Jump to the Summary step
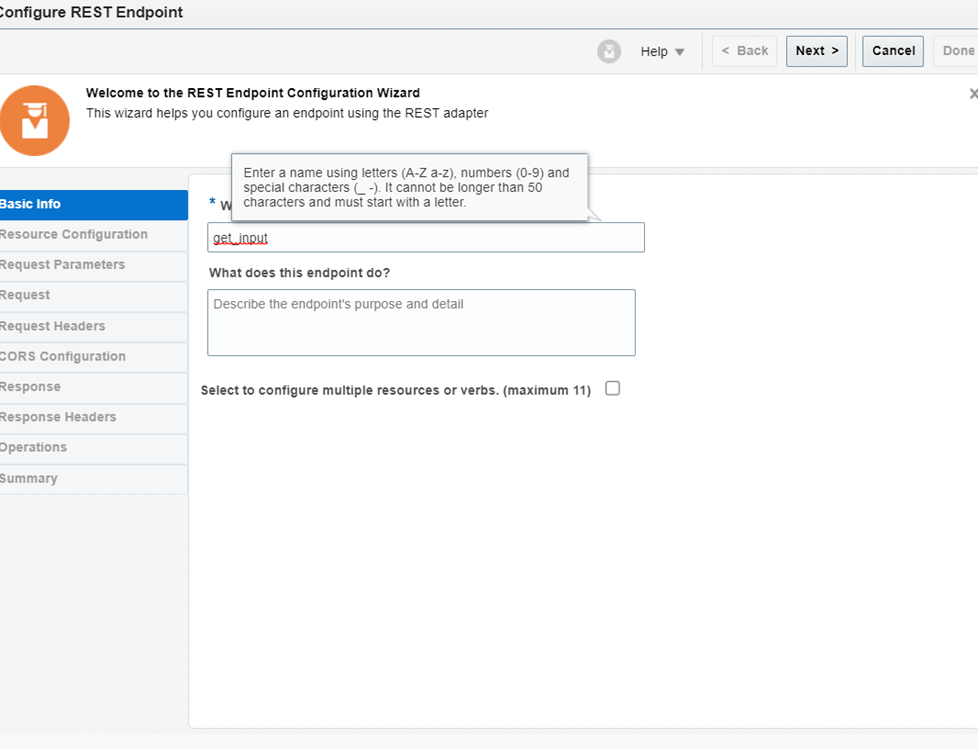 [x=94, y=479]
